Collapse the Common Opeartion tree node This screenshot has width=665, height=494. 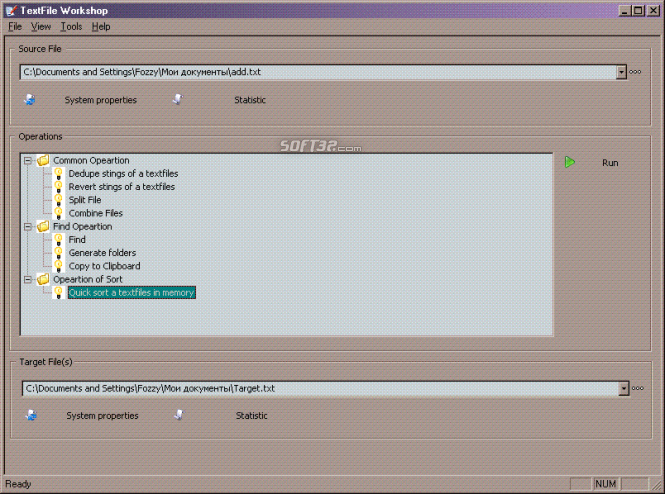(x=28, y=160)
